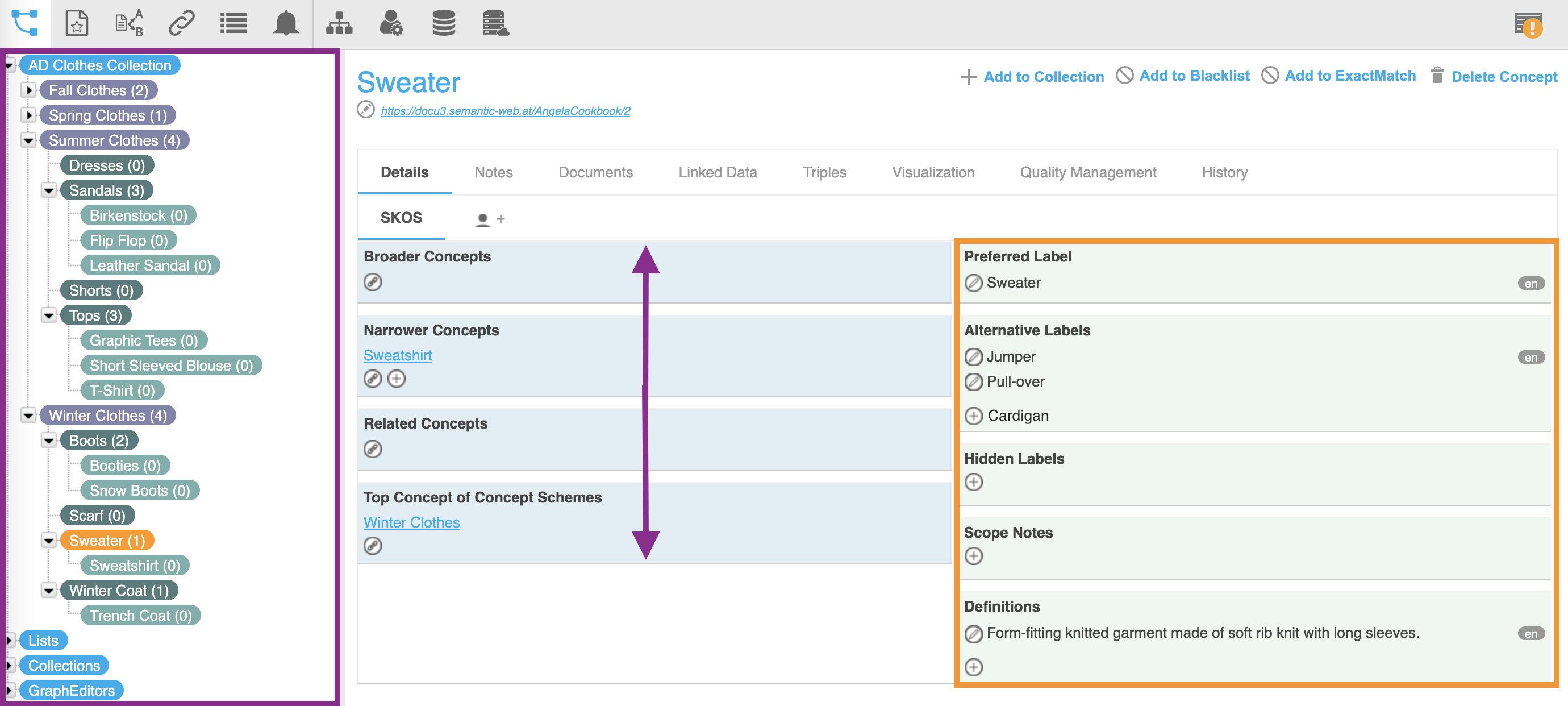Screen dimensions: 1568x706
Task: Edit the Pull-over alternative label
Action: coord(973,382)
